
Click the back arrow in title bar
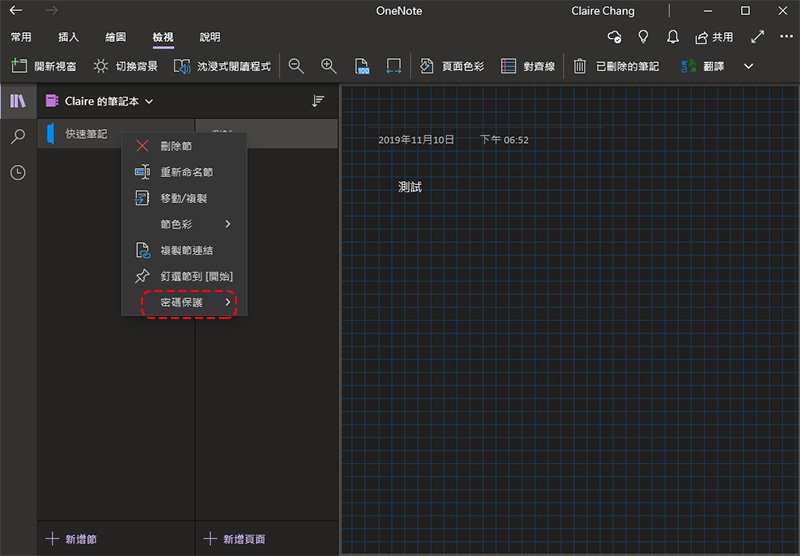point(16,10)
